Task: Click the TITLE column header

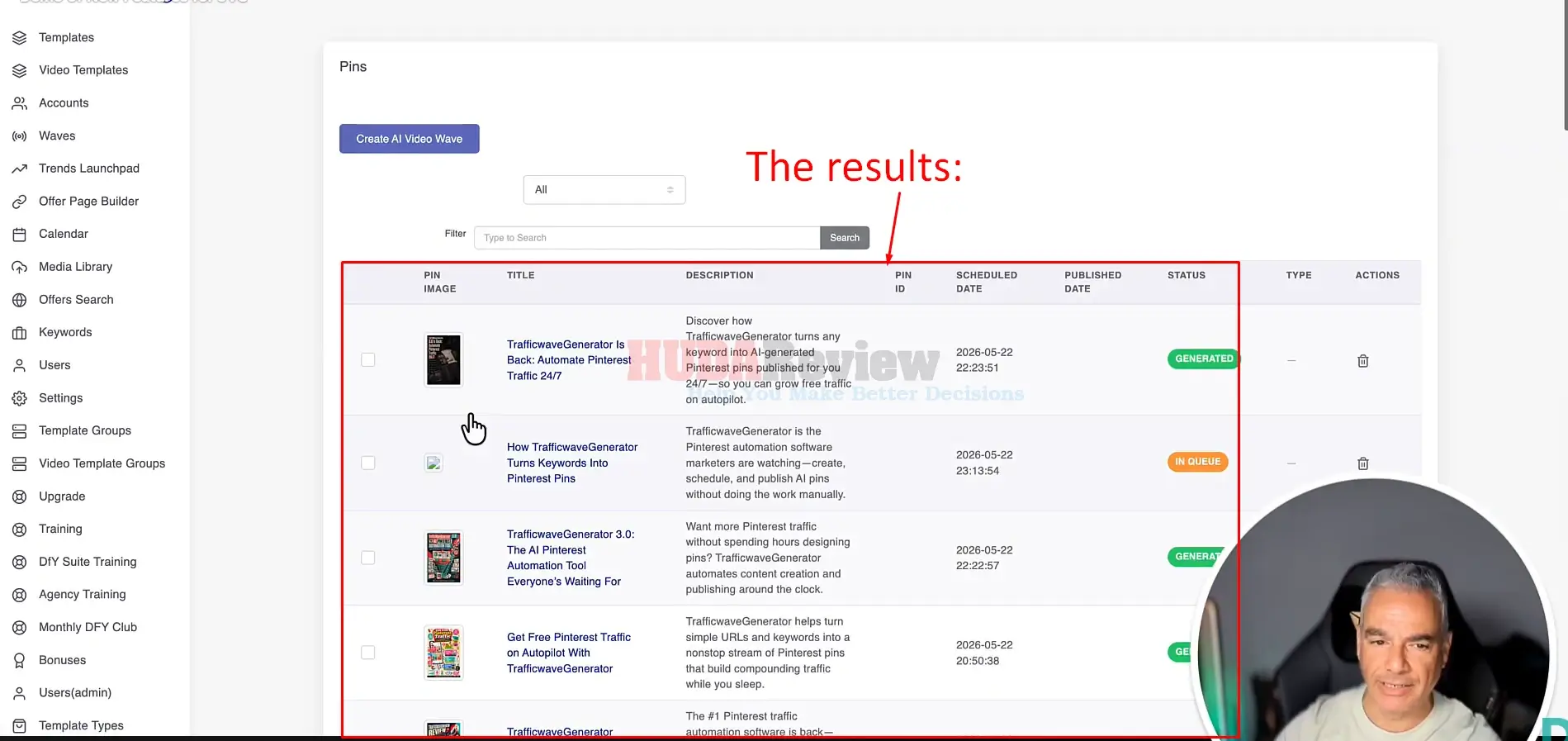Action: [521, 275]
